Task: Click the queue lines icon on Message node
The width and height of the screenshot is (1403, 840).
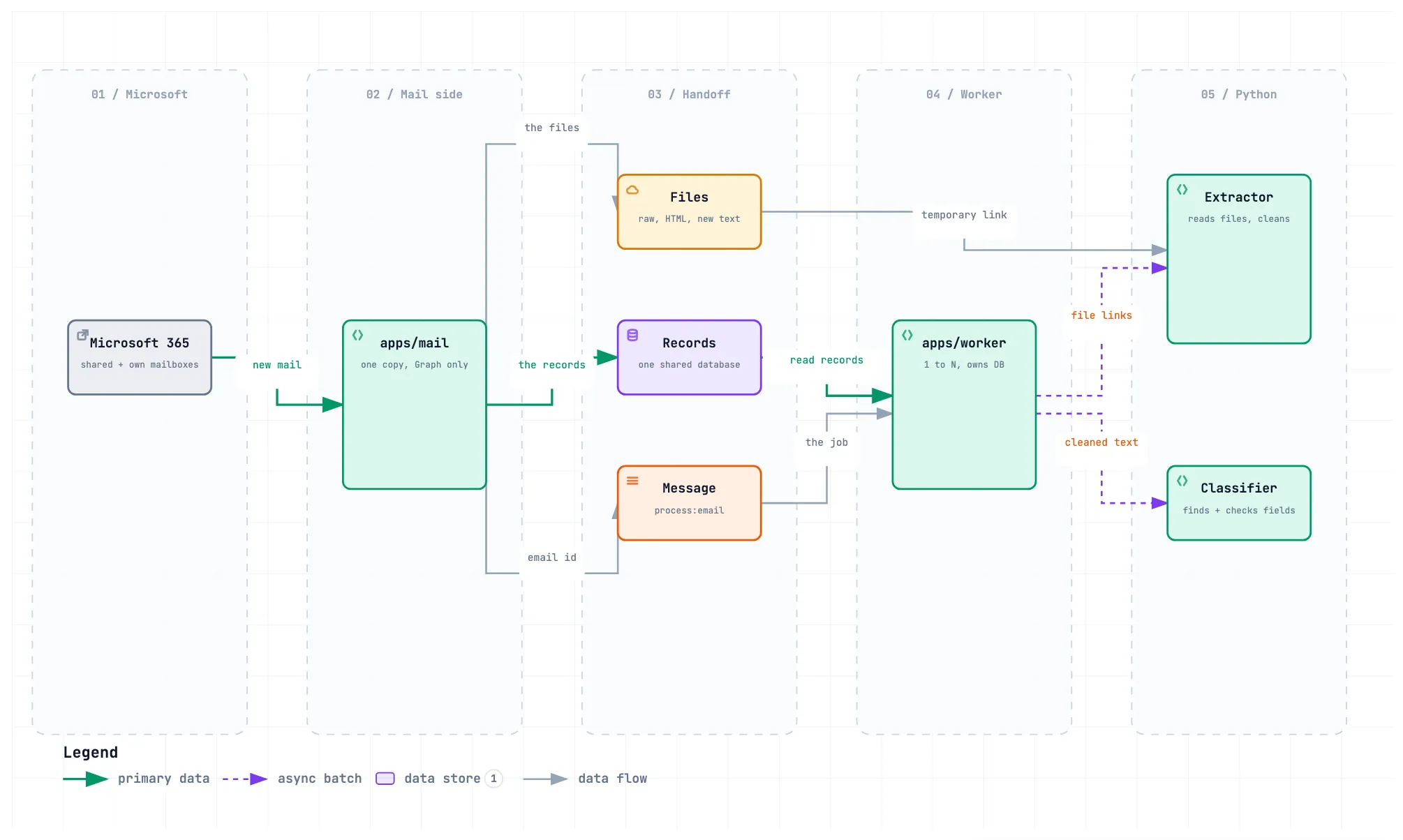Action: click(632, 481)
